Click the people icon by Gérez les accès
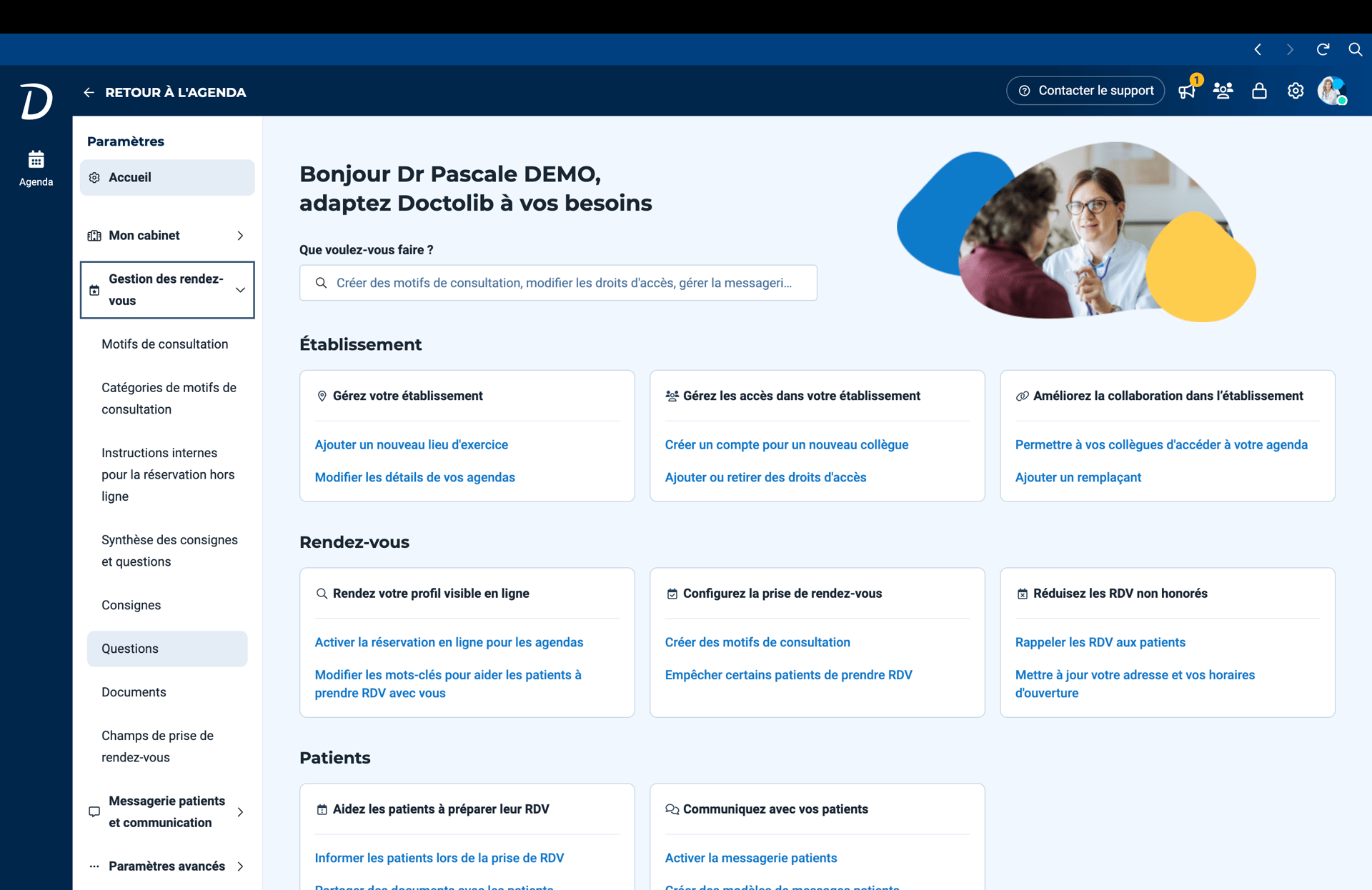The image size is (1372, 890). 672,396
